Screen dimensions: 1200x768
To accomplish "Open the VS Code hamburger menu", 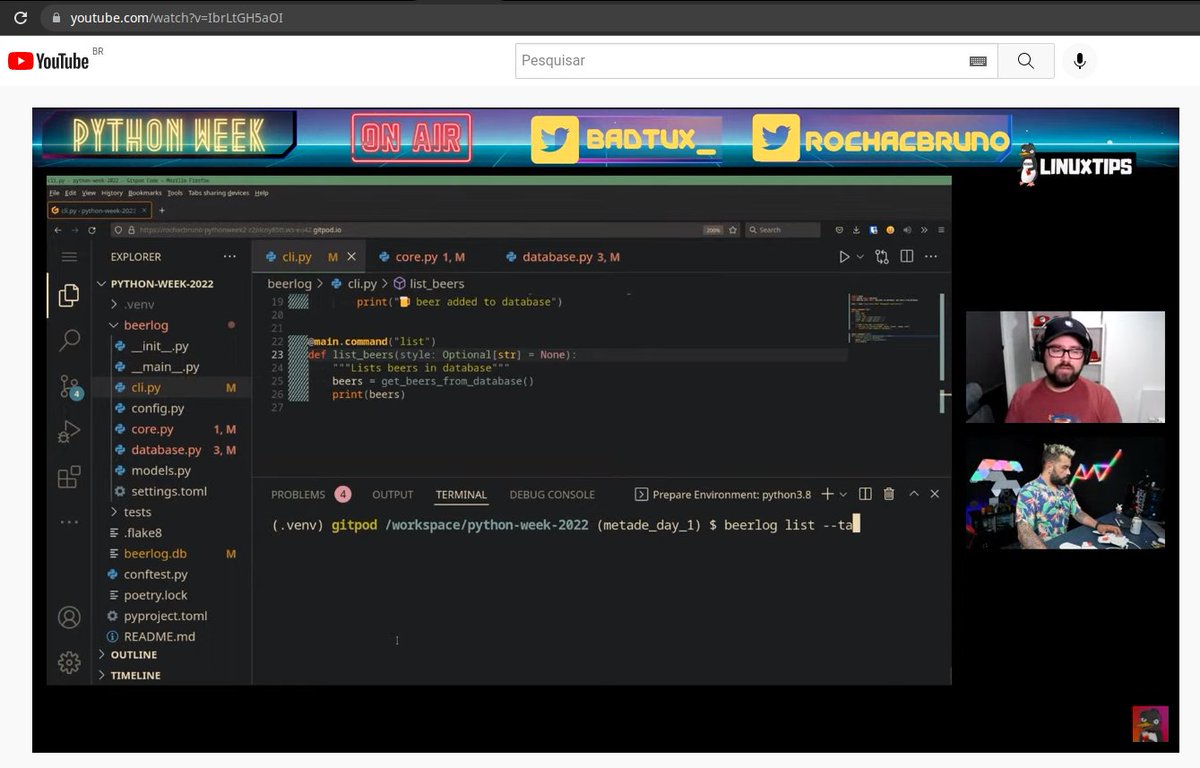I will point(69,257).
